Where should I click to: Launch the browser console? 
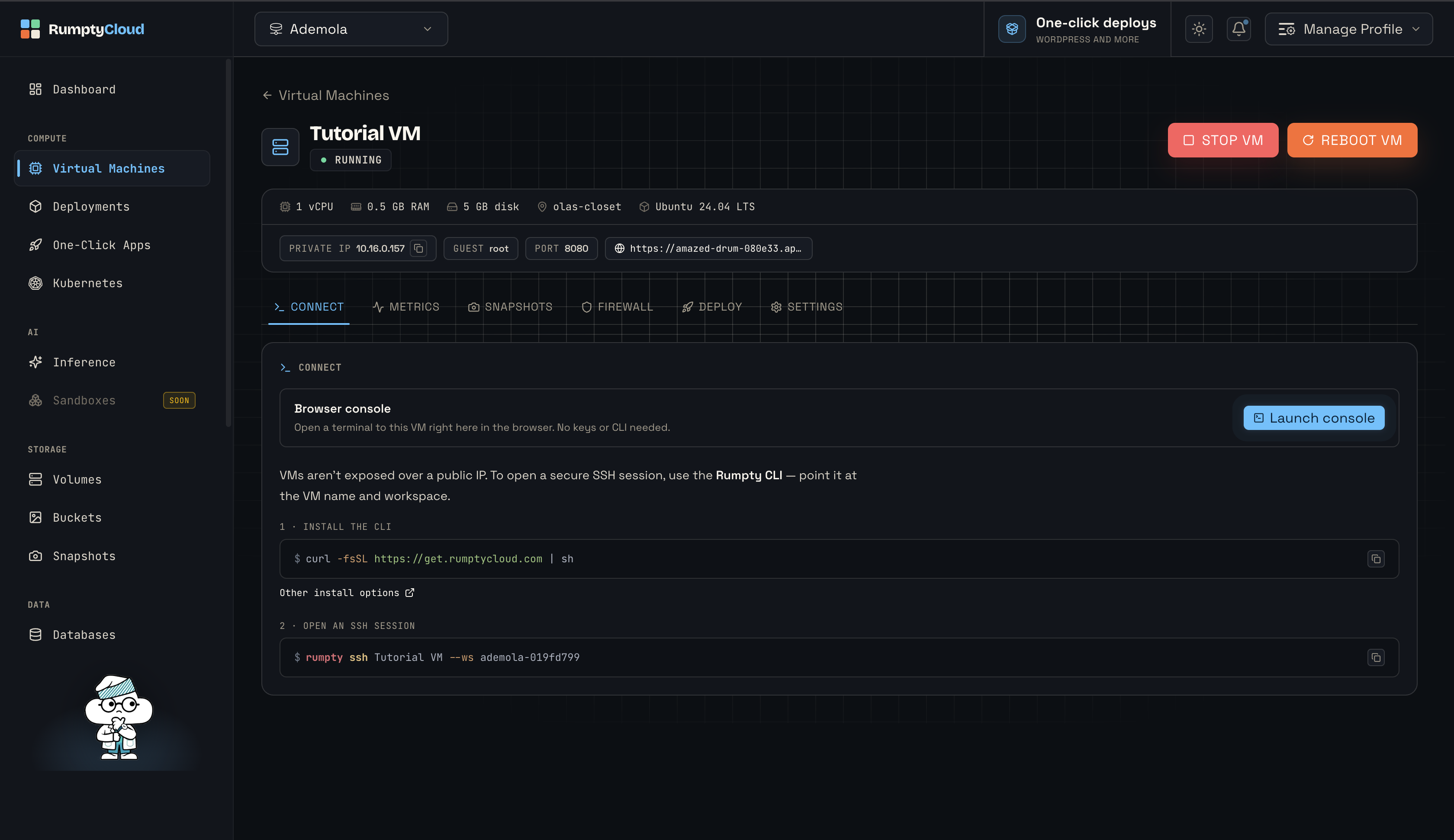click(1314, 418)
